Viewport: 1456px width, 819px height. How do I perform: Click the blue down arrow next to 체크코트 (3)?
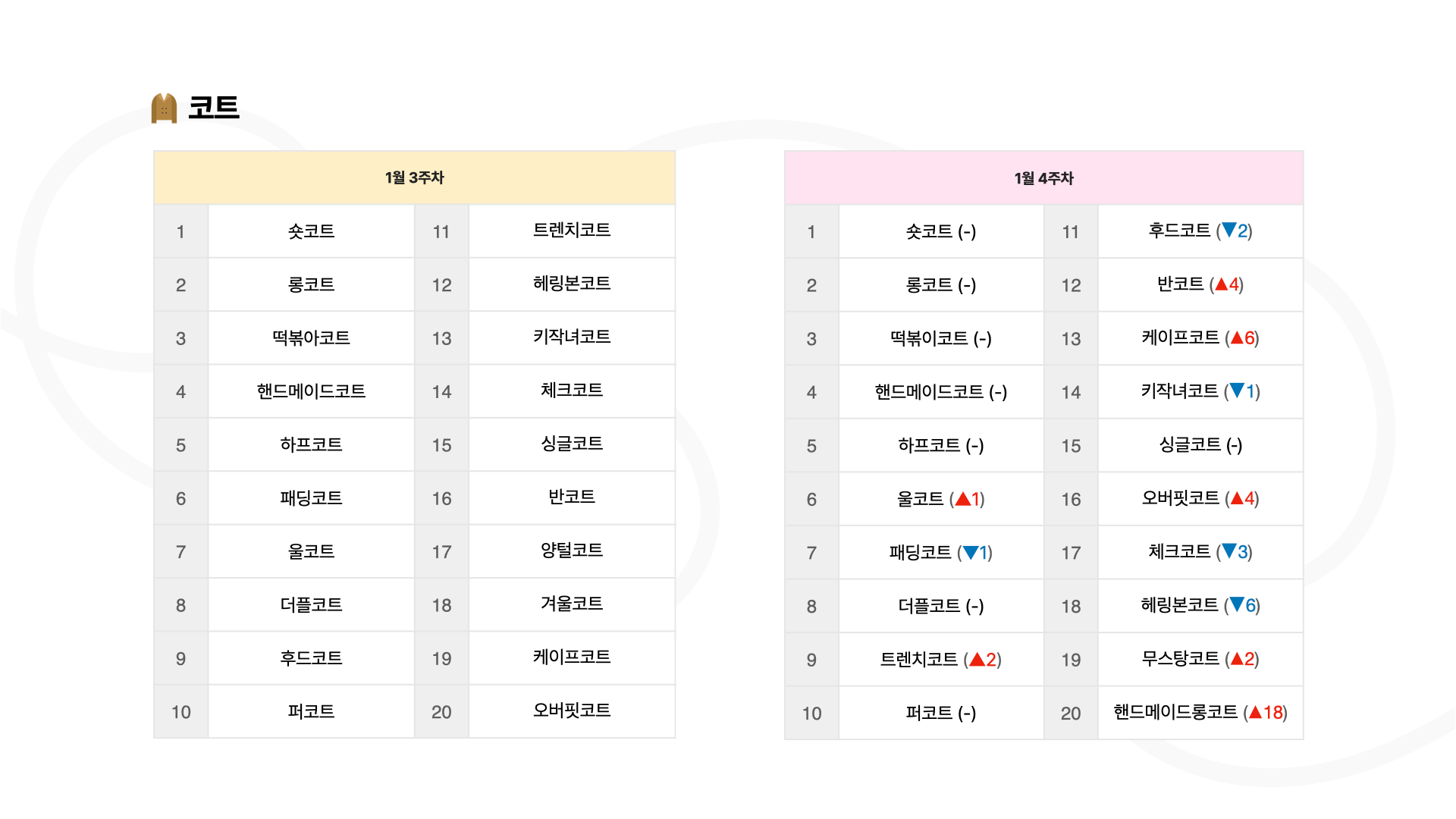click(x=1229, y=551)
